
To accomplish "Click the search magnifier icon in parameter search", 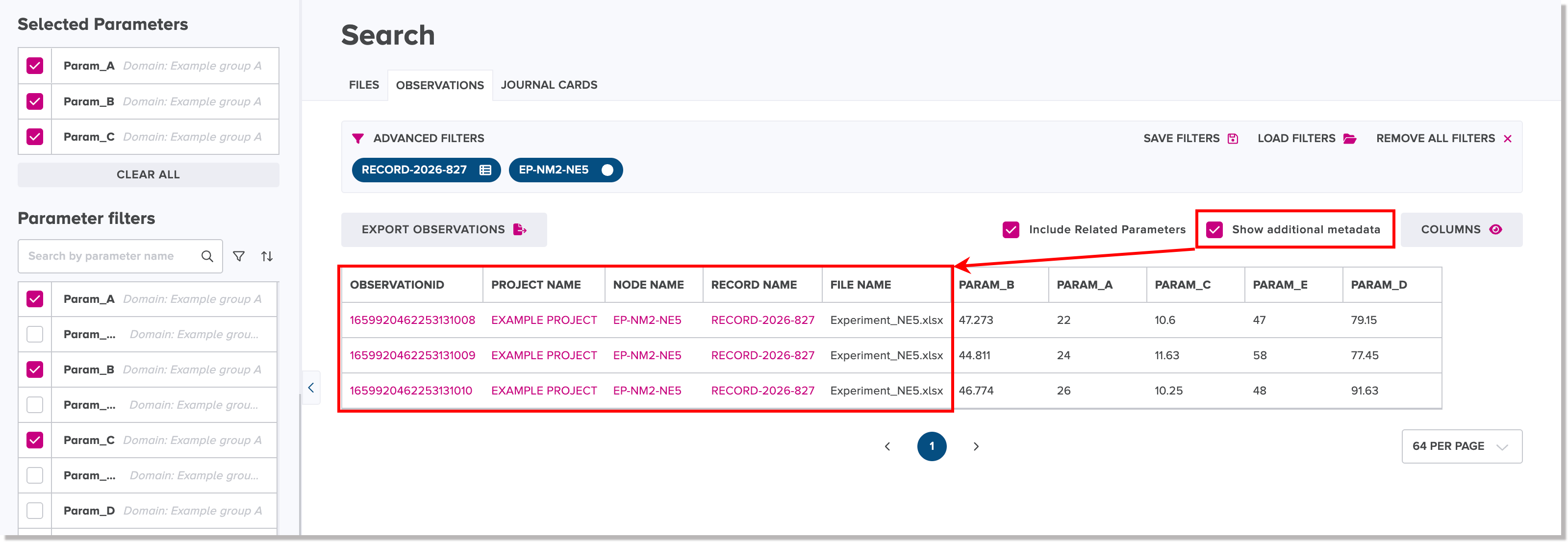I will point(207,256).
